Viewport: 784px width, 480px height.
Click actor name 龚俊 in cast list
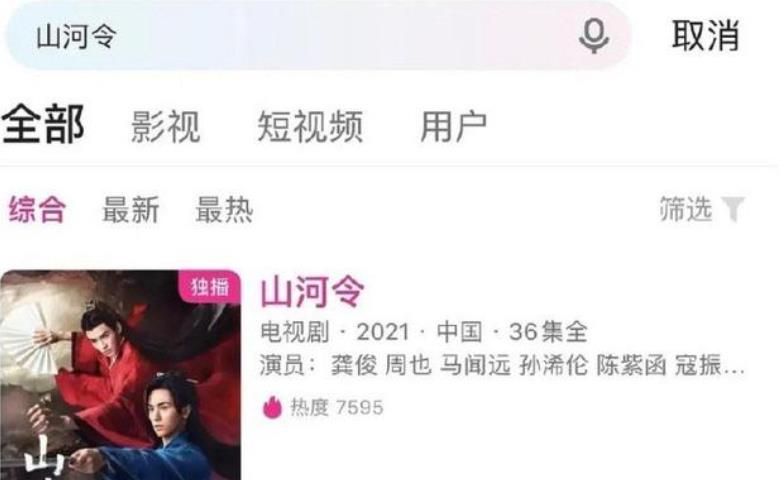coord(354,366)
